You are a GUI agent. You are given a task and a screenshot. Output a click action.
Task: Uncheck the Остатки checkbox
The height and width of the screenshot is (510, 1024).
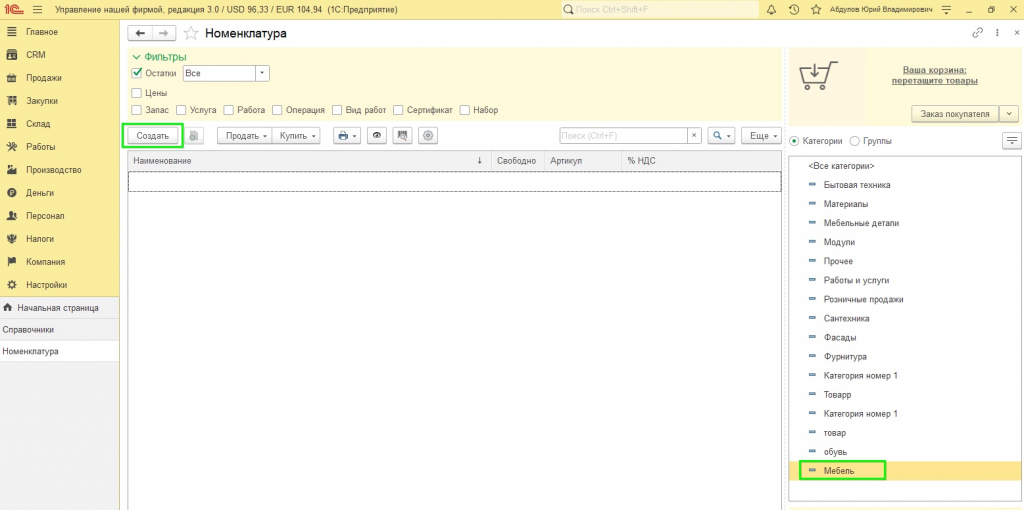(x=136, y=73)
